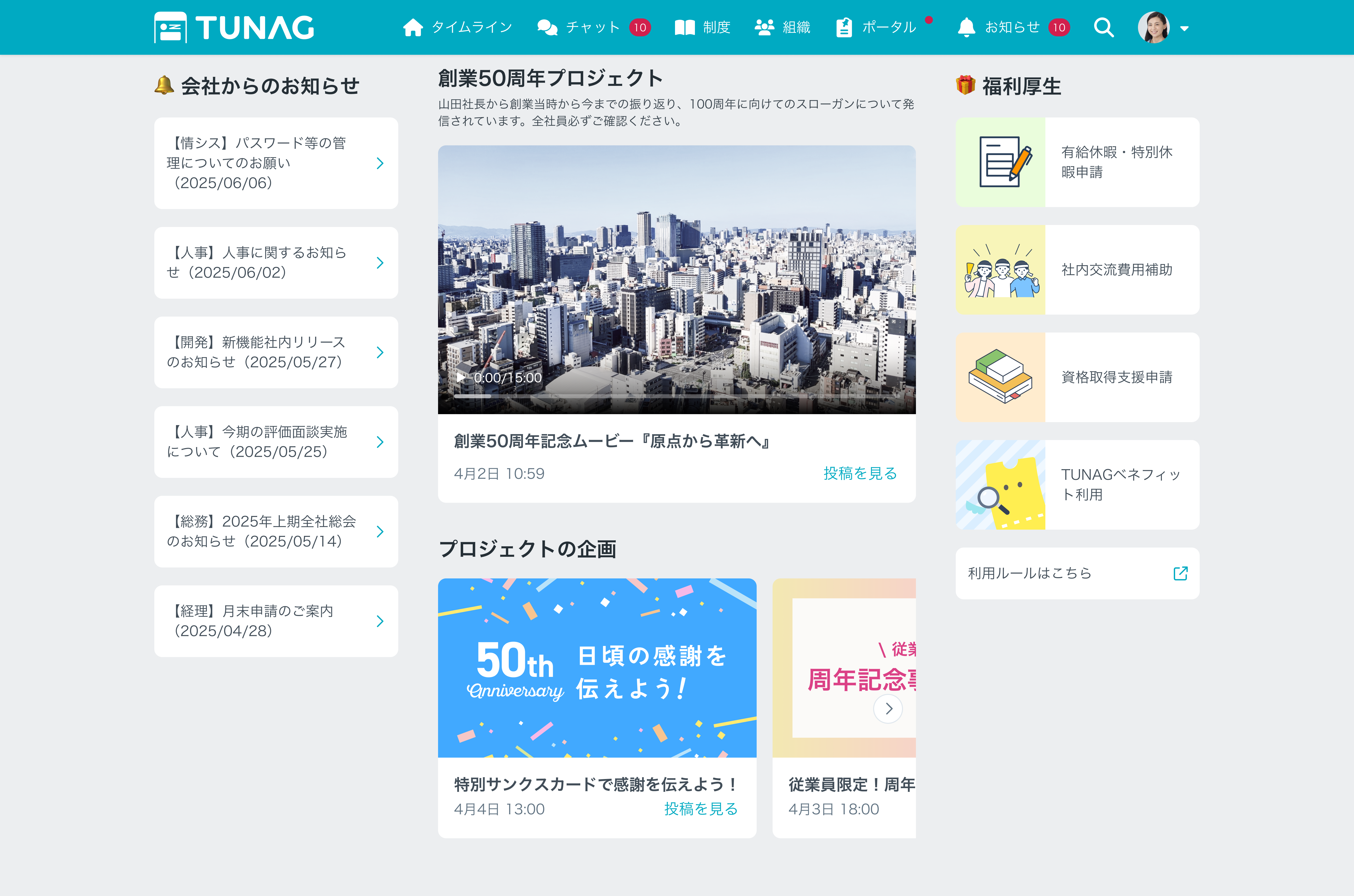Expand the 【開発】新機能社内リリース chevron

coord(380,353)
